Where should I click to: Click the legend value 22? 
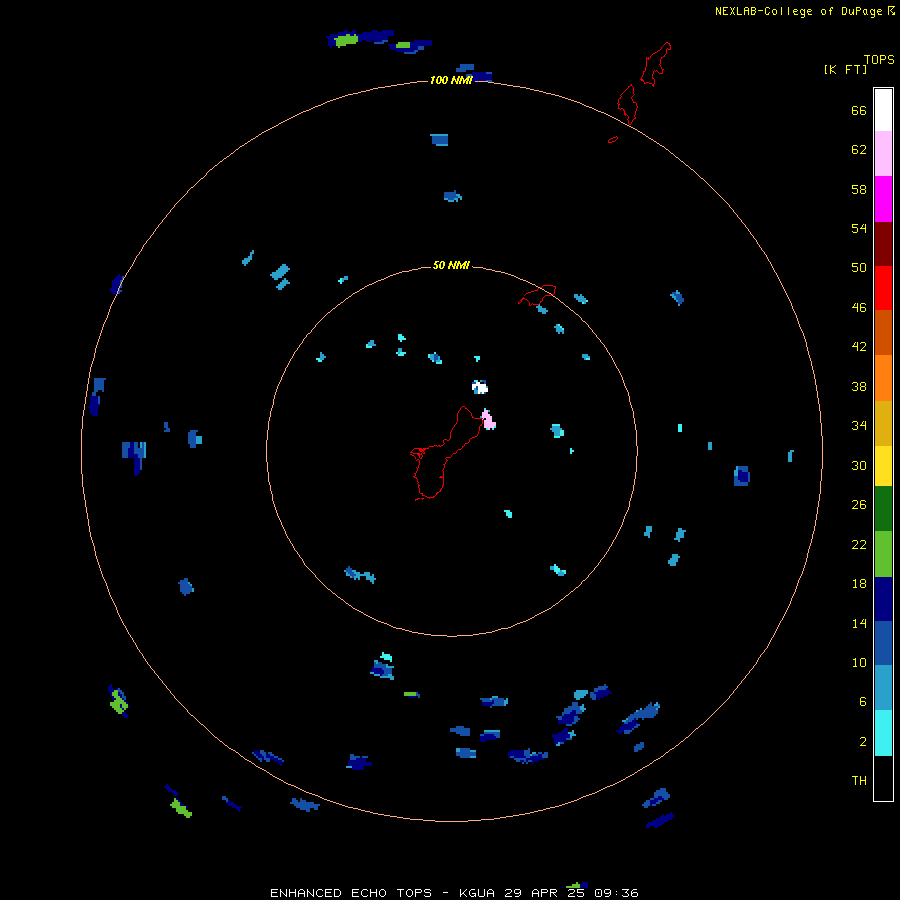tap(859, 544)
